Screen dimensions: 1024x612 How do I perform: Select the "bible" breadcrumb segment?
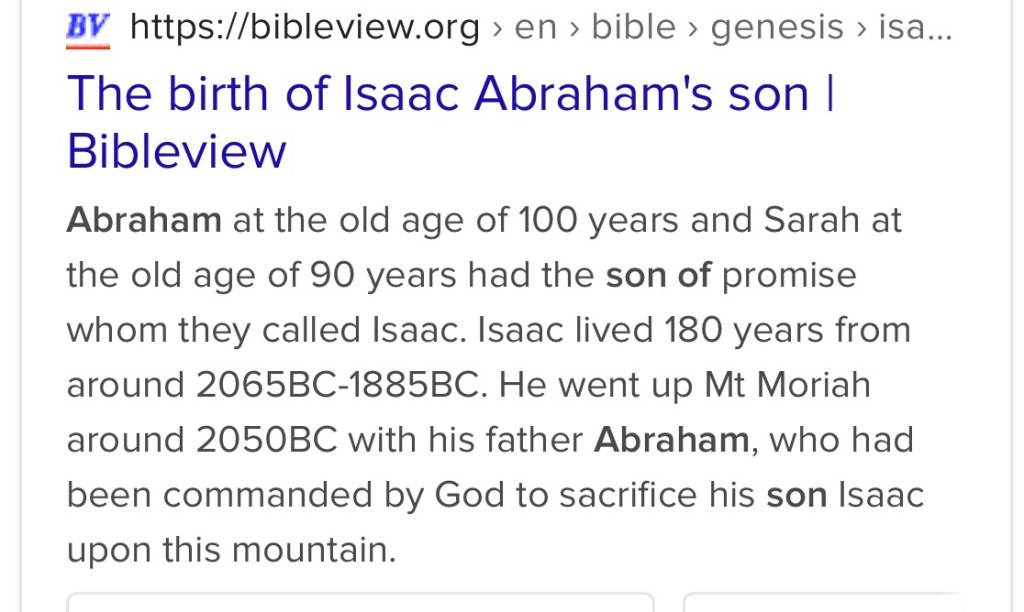(x=634, y=29)
